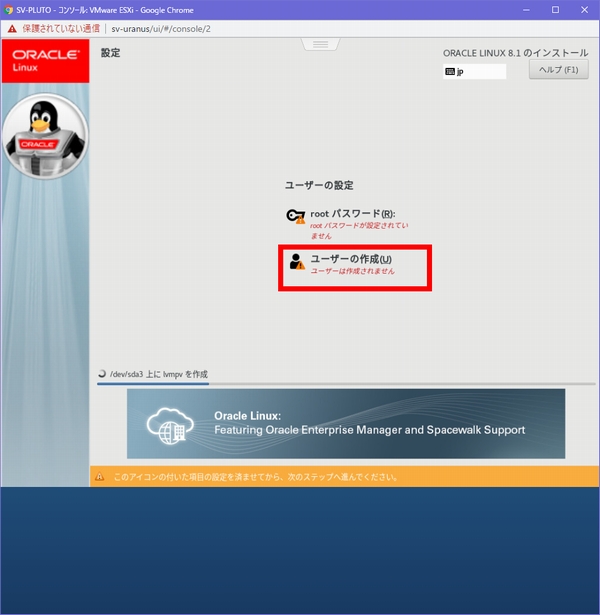Open root パスワード(R) setting

(347, 224)
